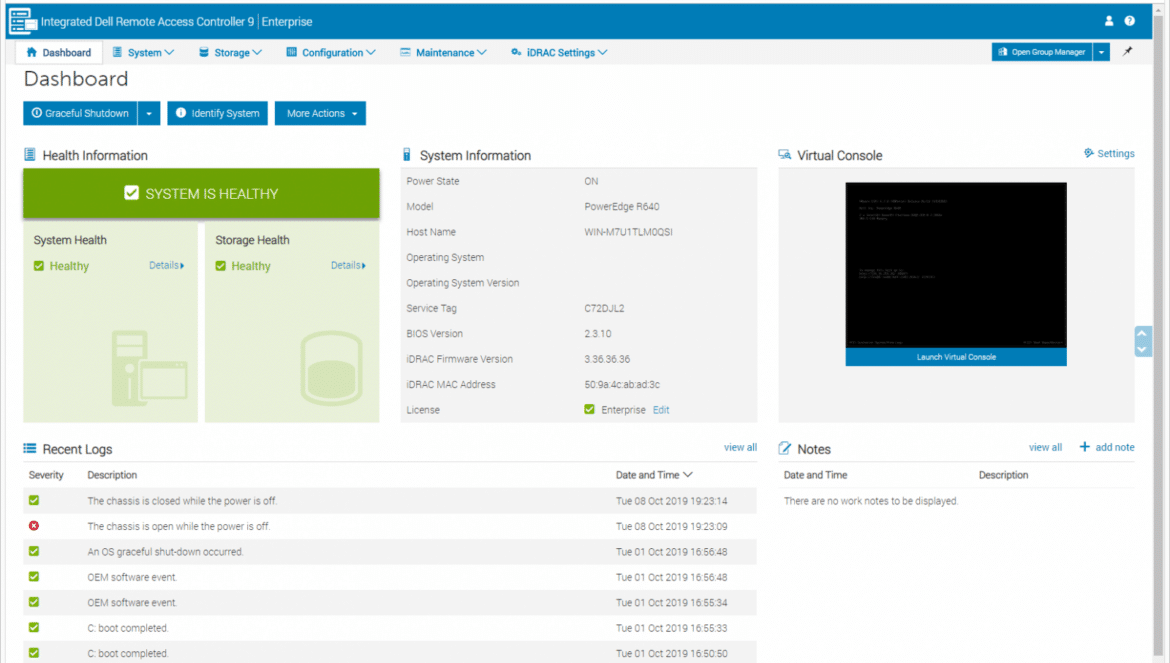Click severity icon for chassis closed log
Viewport: 1170px width, 663px height.
tap(34, 500)
